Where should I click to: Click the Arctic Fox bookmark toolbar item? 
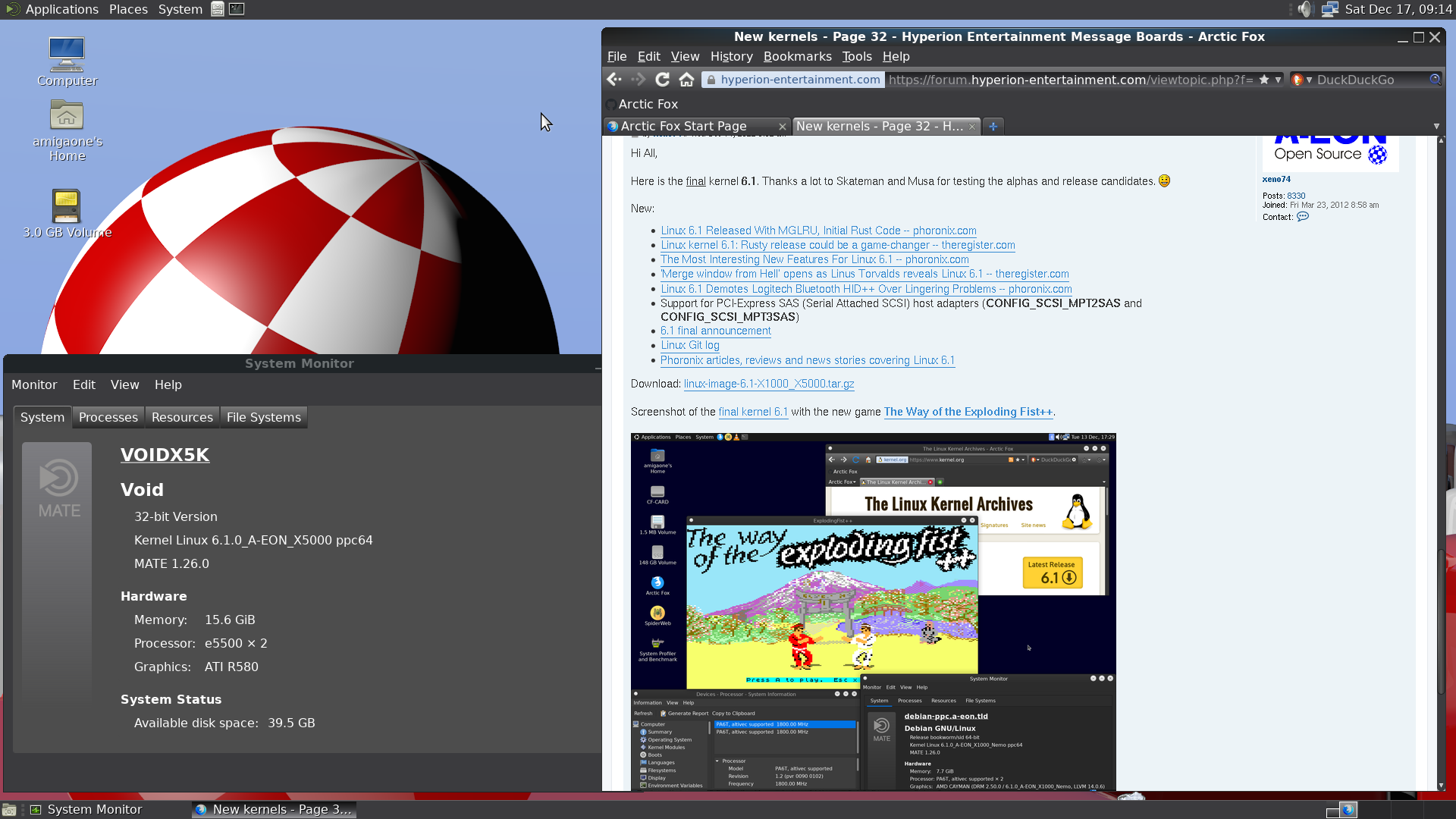(642, 105)
